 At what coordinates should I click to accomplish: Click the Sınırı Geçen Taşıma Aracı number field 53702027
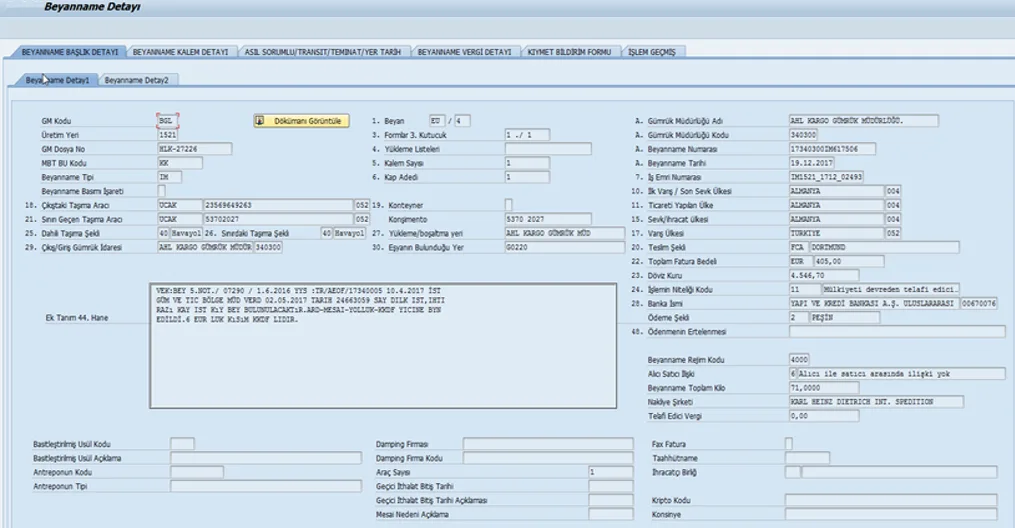point(279,219)
